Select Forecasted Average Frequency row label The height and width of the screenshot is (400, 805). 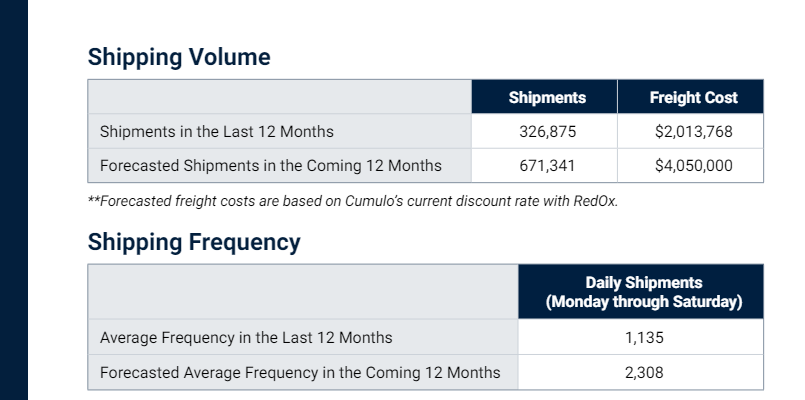pyautogui.click(x=300, y=372)
